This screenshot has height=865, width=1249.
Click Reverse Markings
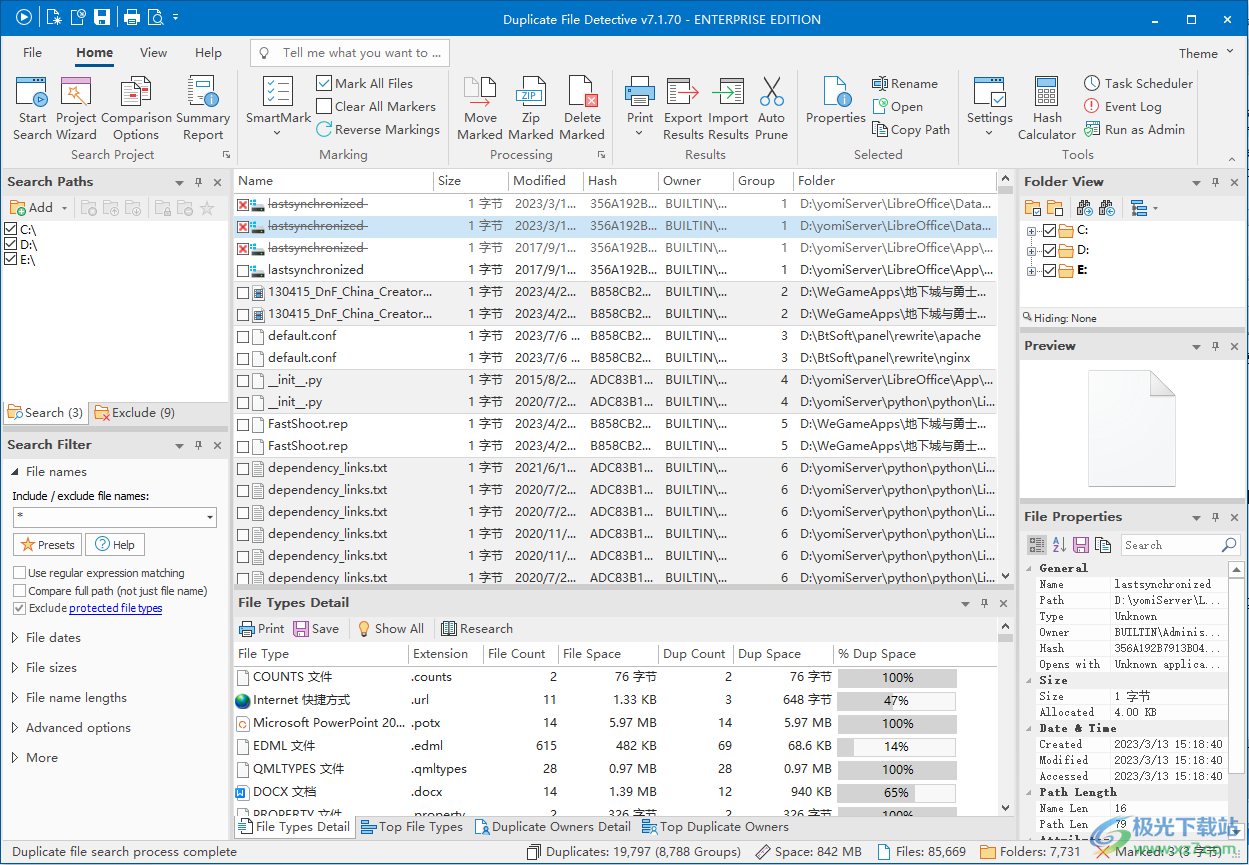(x=378, y=129)
